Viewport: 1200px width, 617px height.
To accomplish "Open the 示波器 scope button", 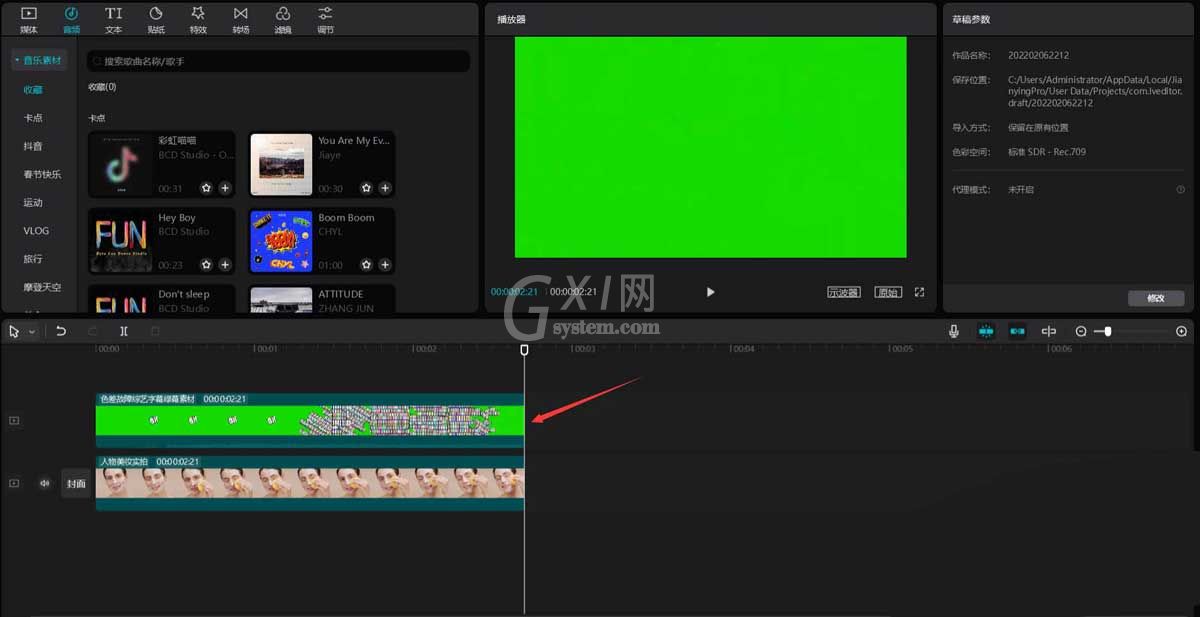I will point(844,292).
